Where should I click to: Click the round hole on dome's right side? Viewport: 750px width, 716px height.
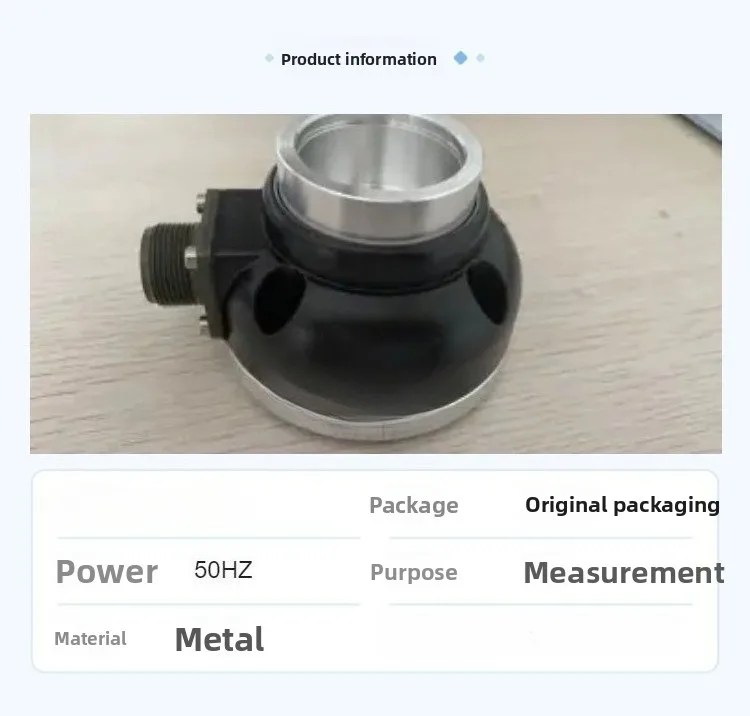click(486, 293)
